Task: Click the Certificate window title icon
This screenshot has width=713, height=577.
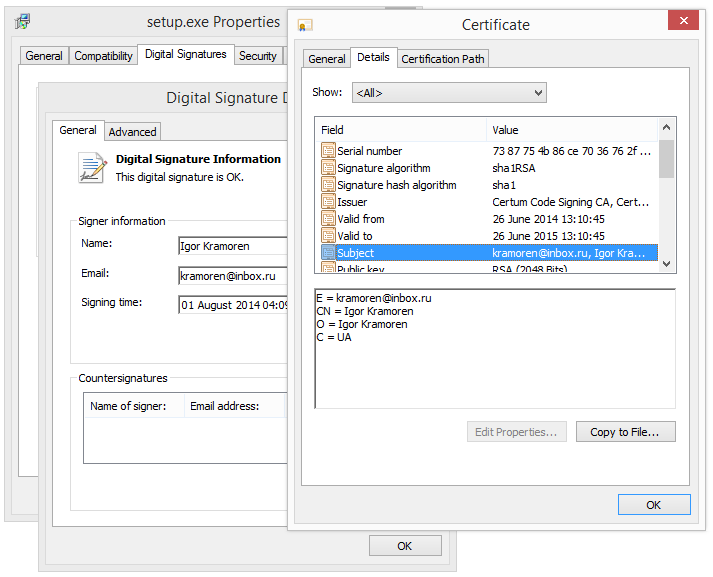Action: tap(305, 25)
